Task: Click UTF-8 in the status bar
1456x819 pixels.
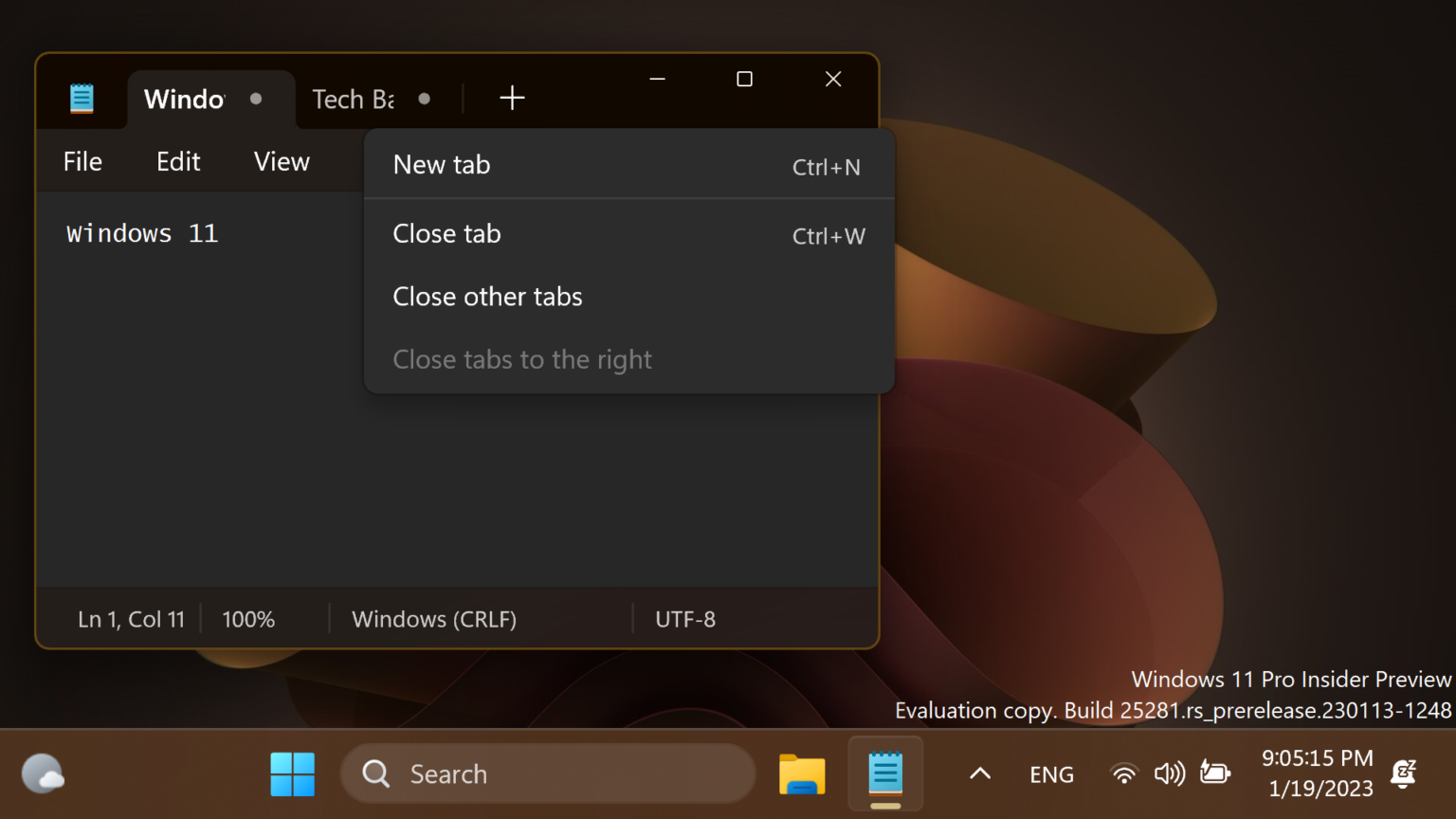Action: (684, 618)
